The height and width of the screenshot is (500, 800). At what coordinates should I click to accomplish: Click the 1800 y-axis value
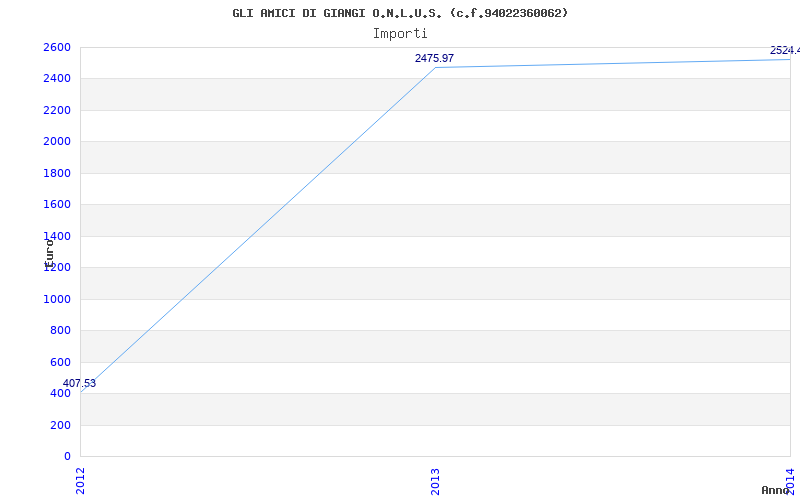pos(57,173)
